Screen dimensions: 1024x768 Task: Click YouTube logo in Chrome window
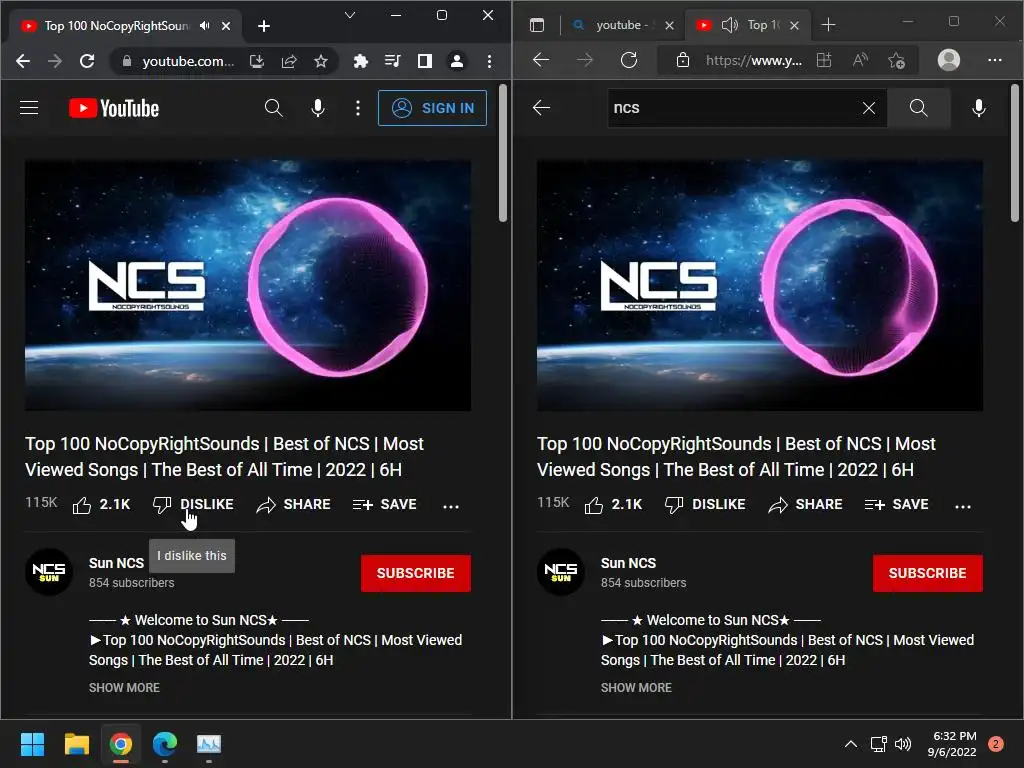[114, 108]
